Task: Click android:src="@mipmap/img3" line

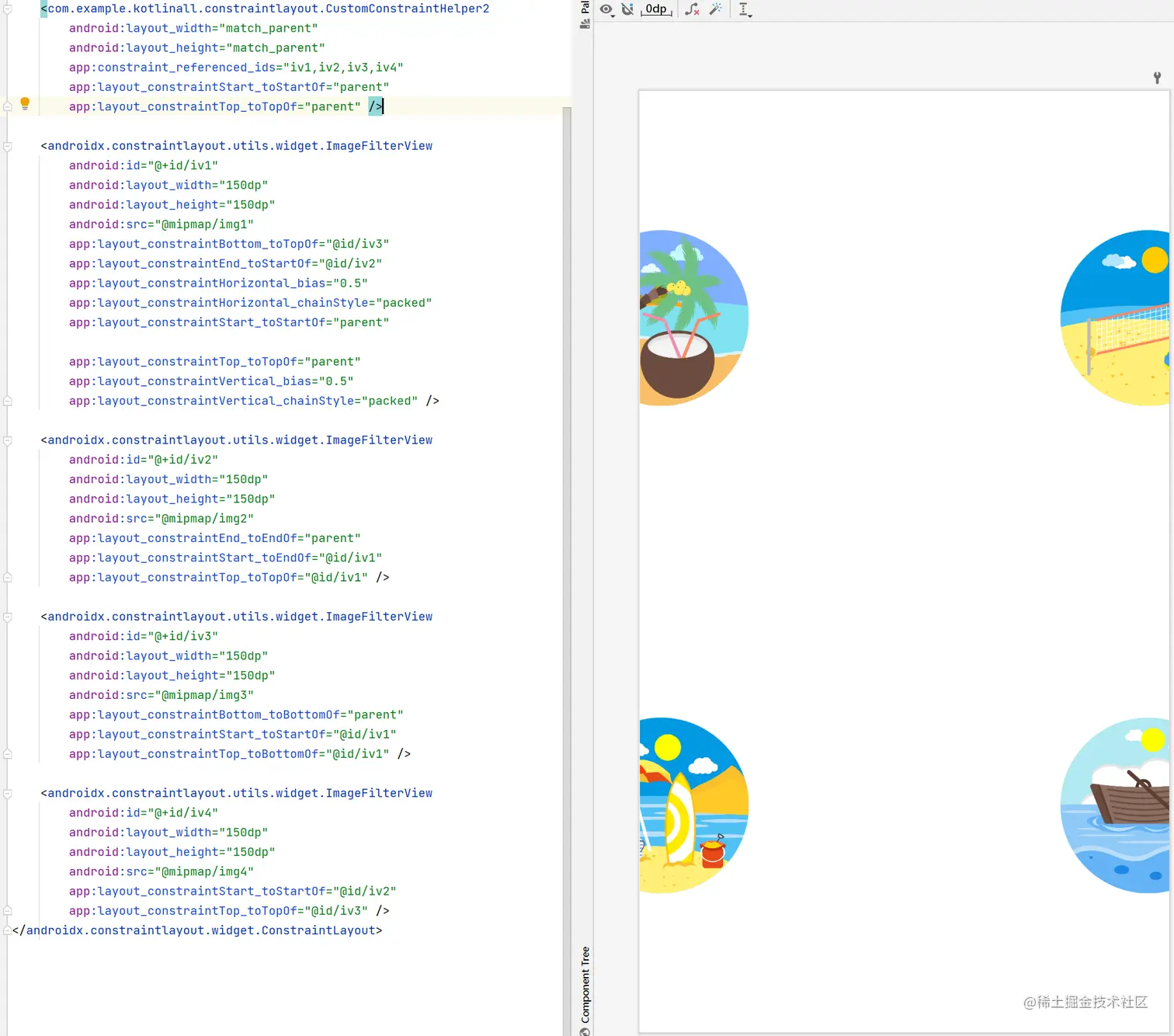Action: [162, 695]
